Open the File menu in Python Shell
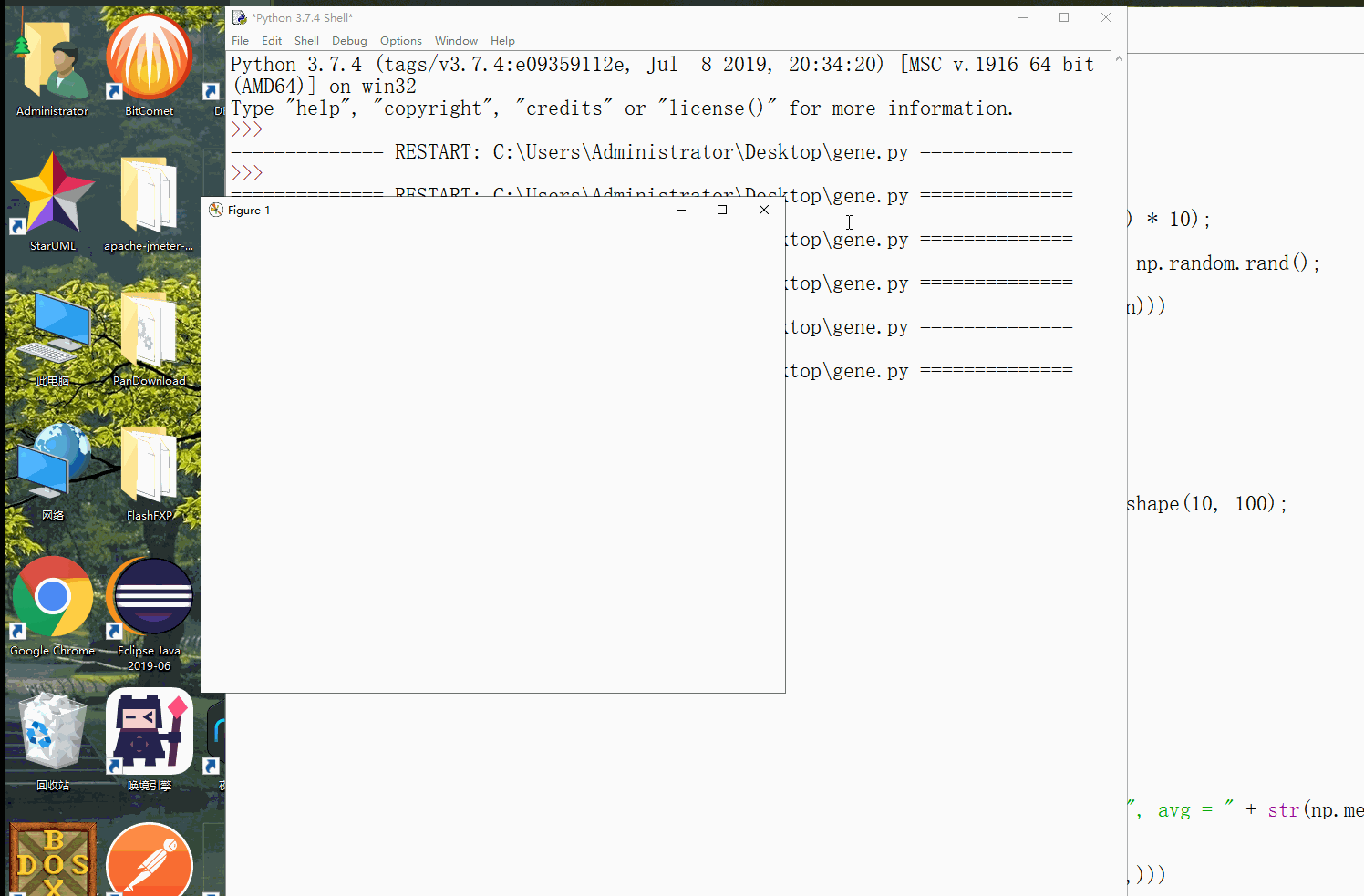Screen dimensions: 1364x896 coord(240,40)
